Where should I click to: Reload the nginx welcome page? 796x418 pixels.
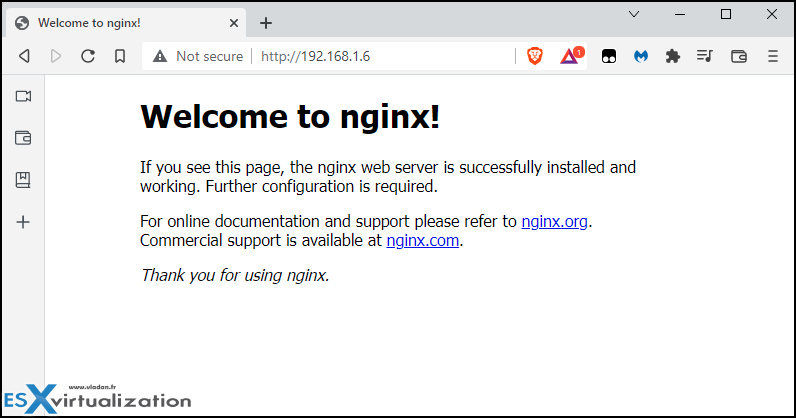coord(88,56)
